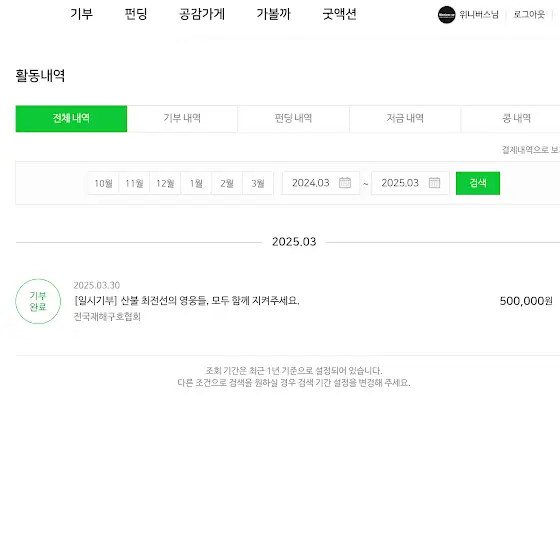Image resolution: width=560 pixels, height=560 pixels.
Task: Click the 로그아웃 link
Action: (529, 15)
